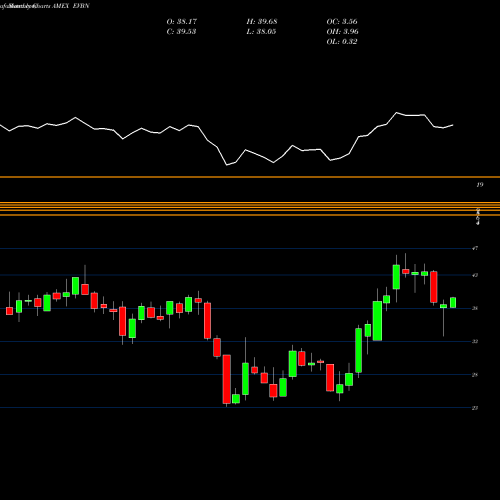The image size is (500, 500).
Task: Click the 43 price axis label
Action: 475,275
